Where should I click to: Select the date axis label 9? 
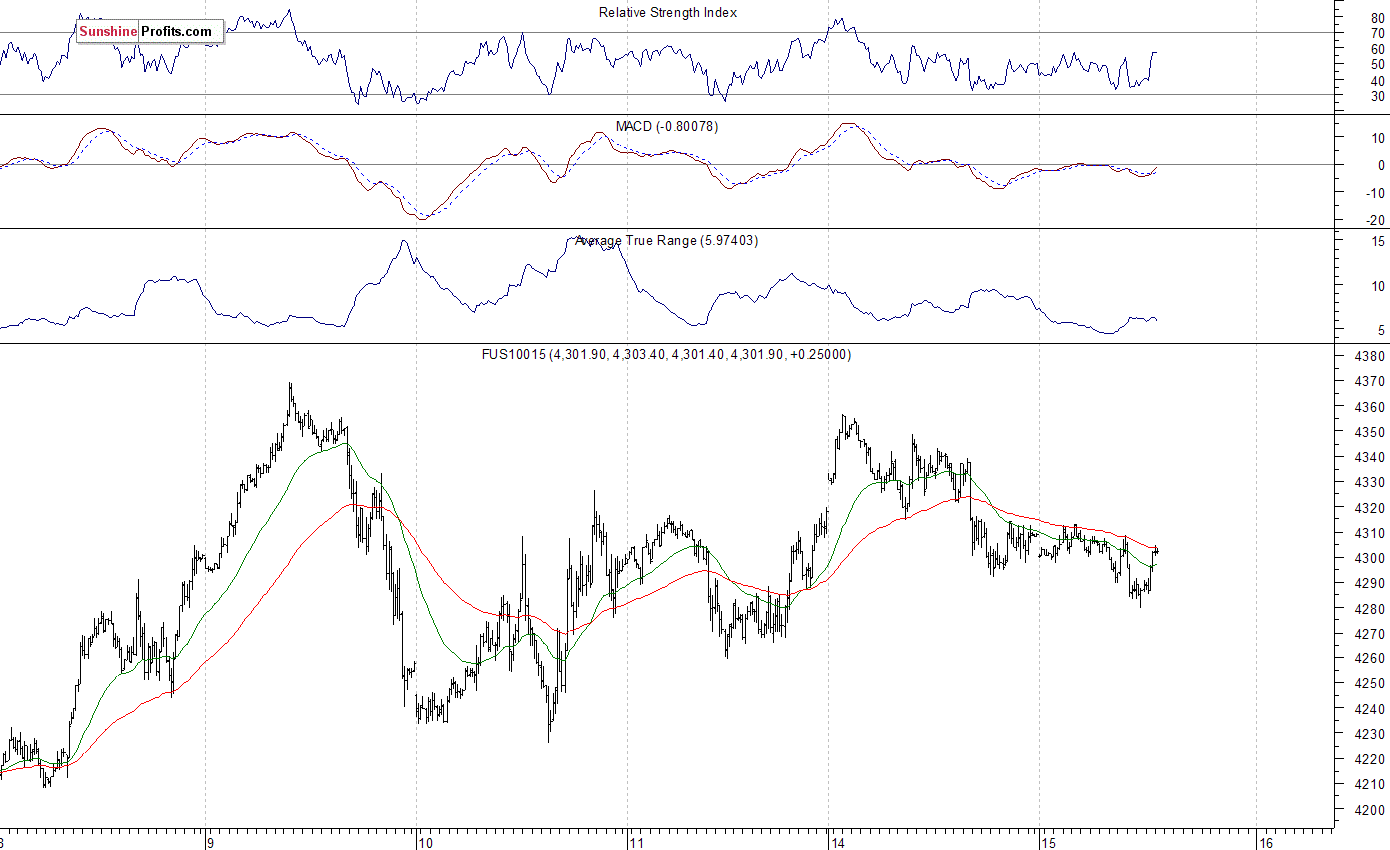click(x=208, y=843)
